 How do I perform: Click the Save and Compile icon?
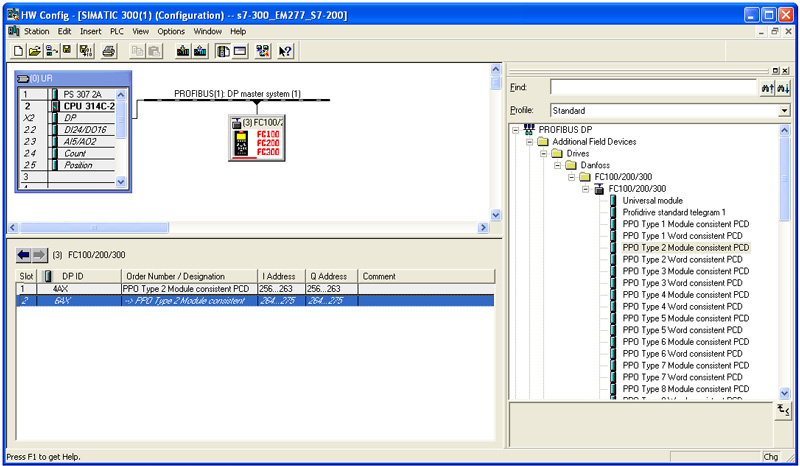[x=86, y=51]
